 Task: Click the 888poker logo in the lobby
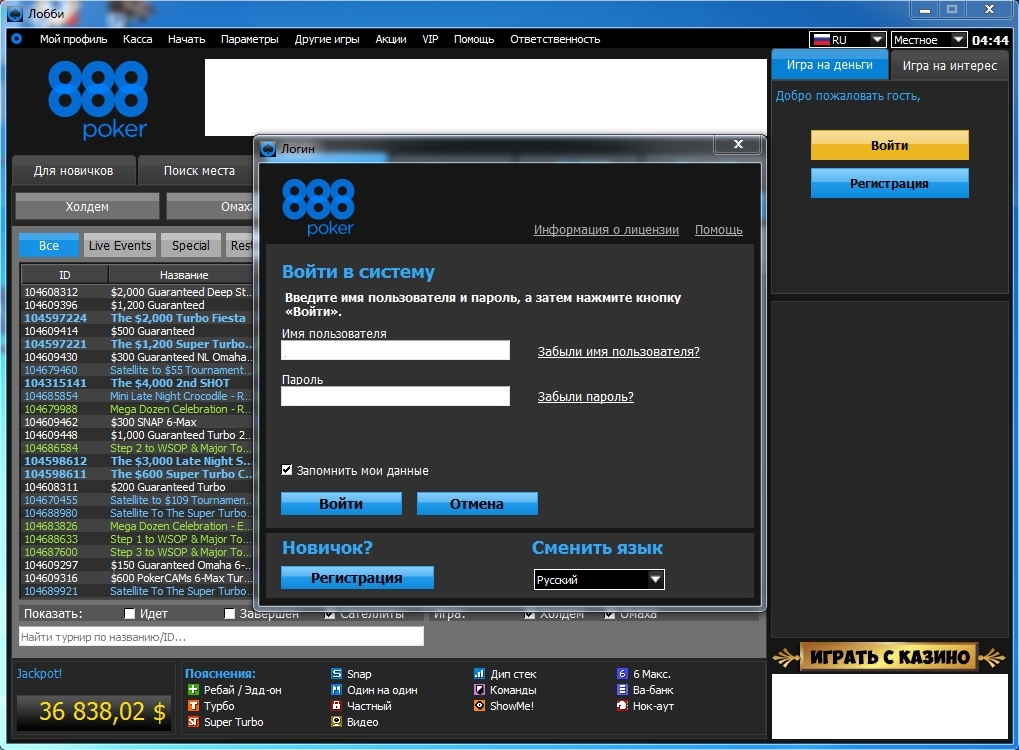click(98, 100)
